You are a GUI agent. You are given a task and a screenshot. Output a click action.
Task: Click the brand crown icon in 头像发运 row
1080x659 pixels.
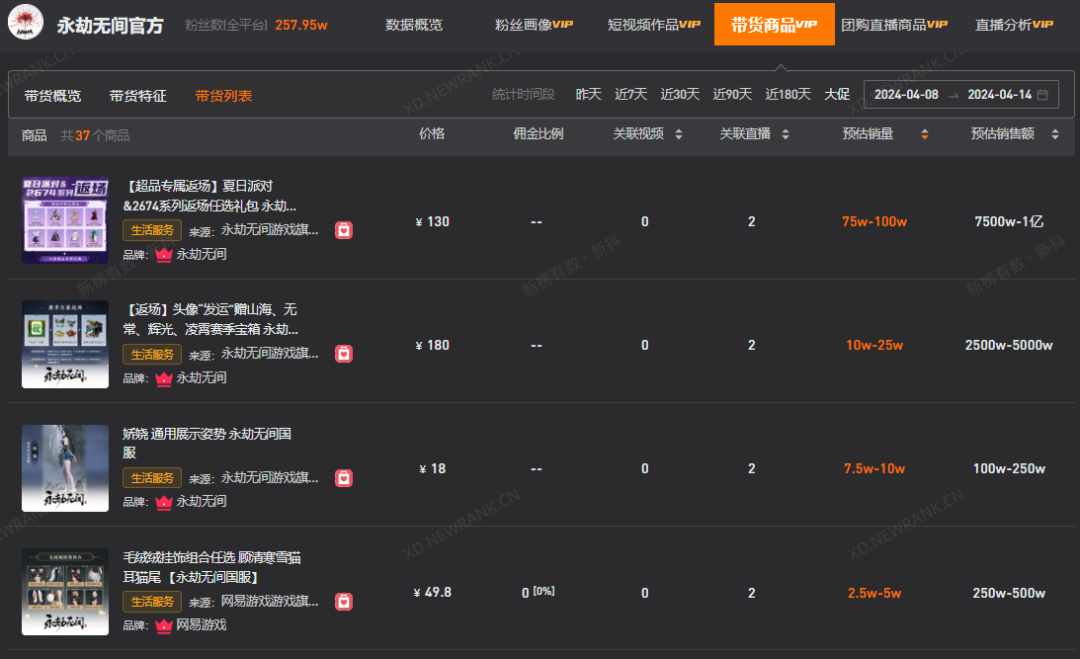pos(163,378)
